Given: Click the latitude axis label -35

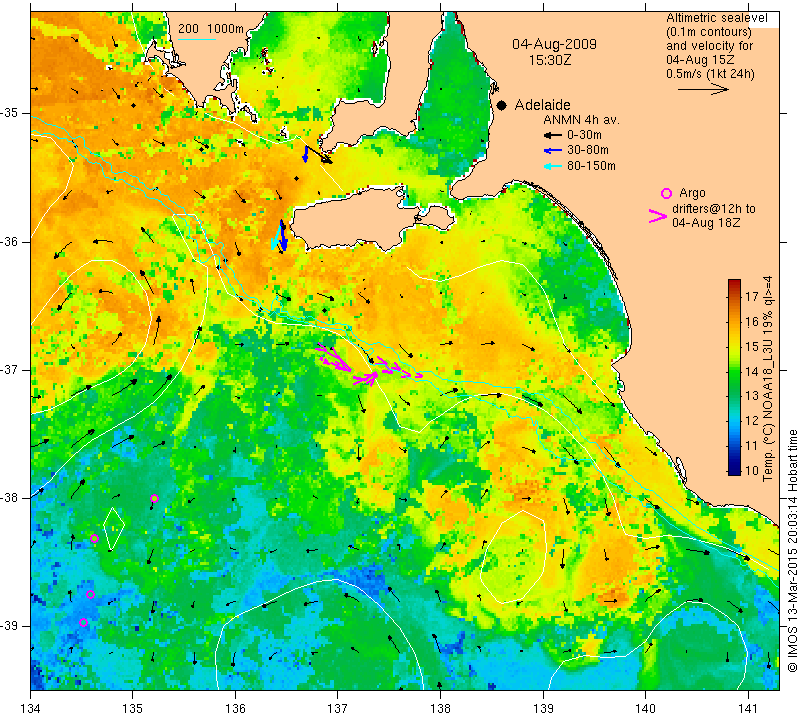Looking at the screenshot, I should (x=9, y=113).
